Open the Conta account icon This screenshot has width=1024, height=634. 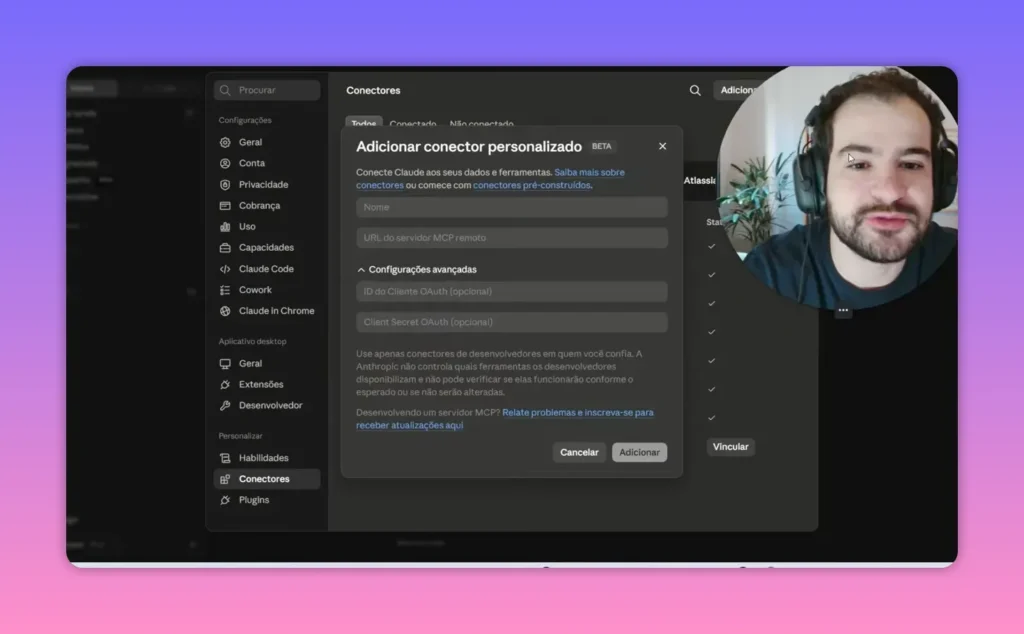(x=225, y=163)
